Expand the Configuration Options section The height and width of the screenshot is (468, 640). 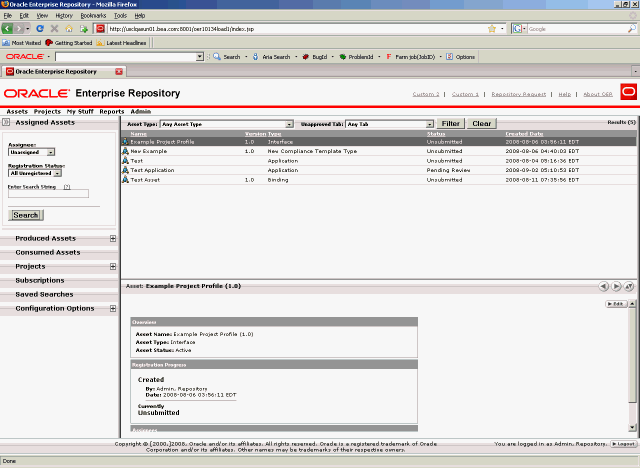[113, 308]
